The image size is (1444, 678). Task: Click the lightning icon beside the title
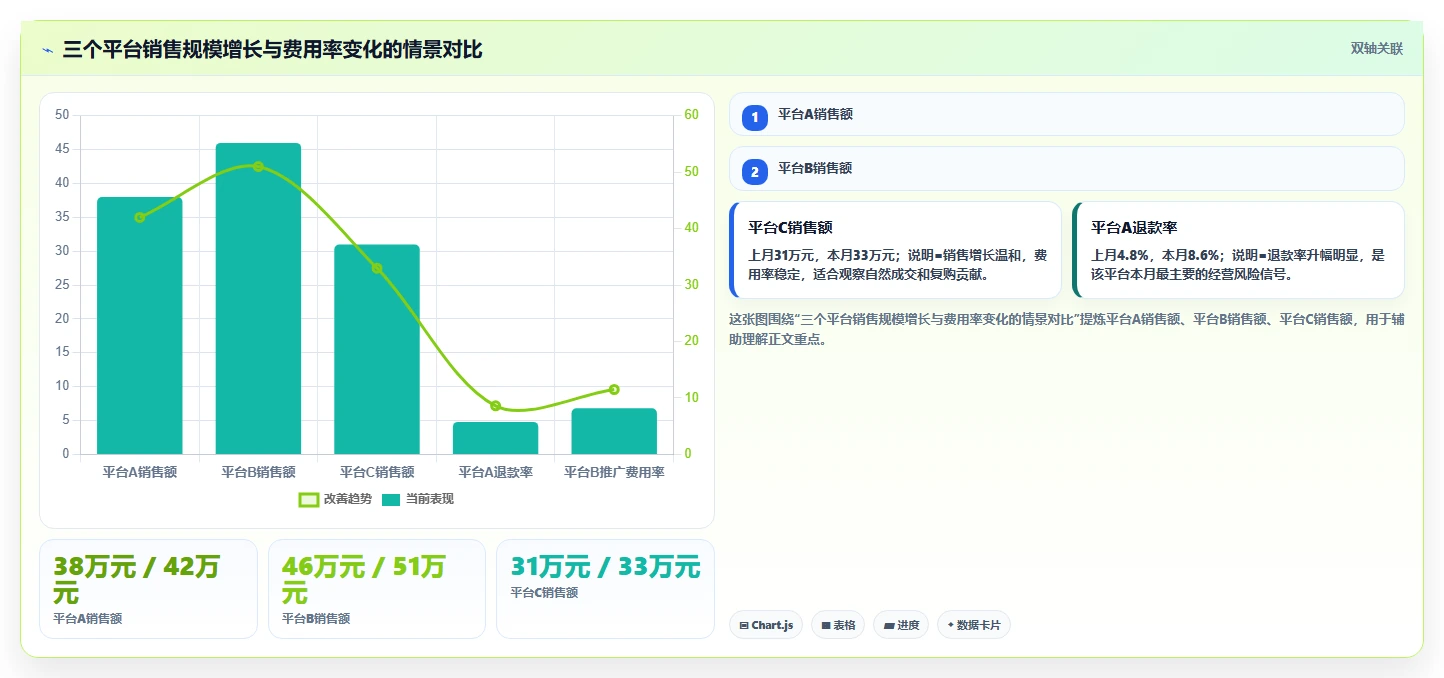tap(47, 49)
